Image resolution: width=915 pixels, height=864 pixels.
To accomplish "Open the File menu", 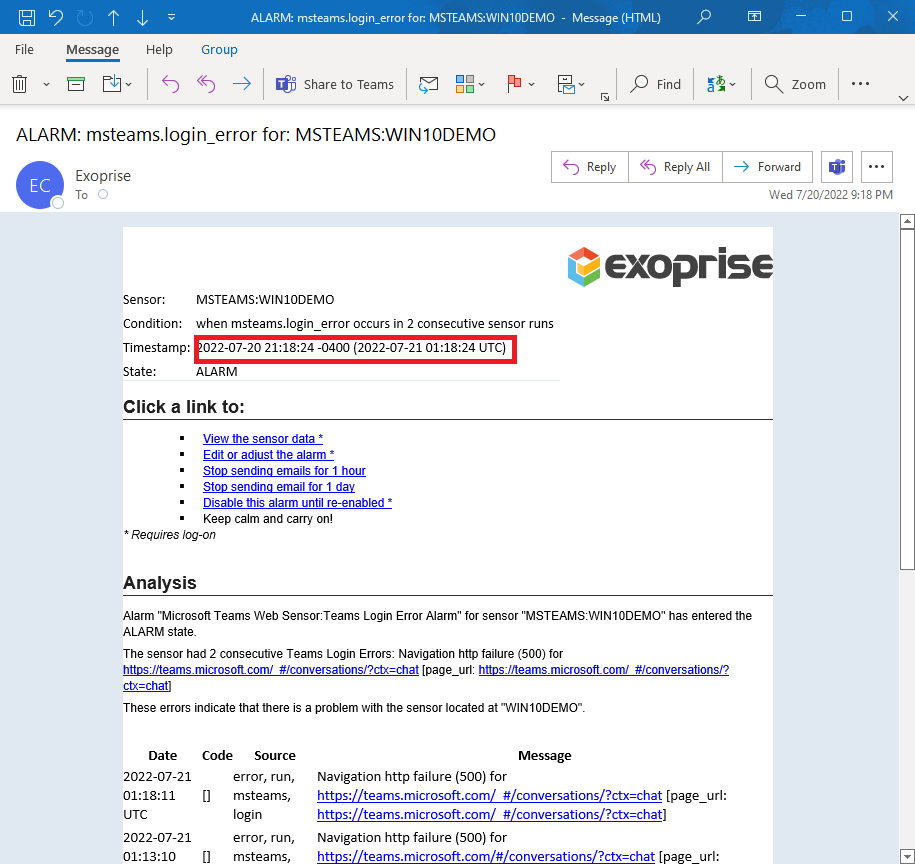I will pyautogui.click(x=24, y=50).
